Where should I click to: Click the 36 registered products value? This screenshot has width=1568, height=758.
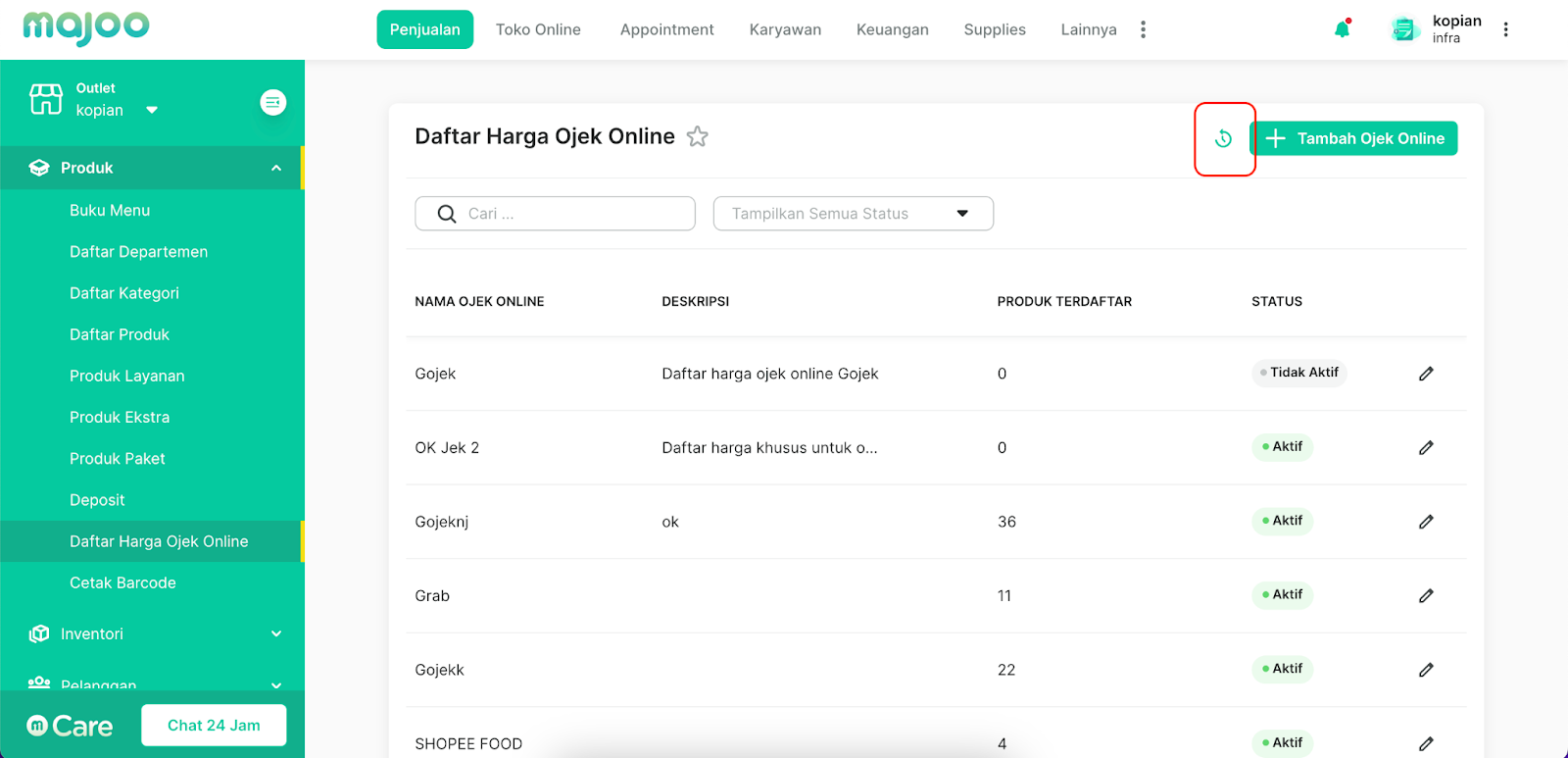click(x=1006, y=522)
